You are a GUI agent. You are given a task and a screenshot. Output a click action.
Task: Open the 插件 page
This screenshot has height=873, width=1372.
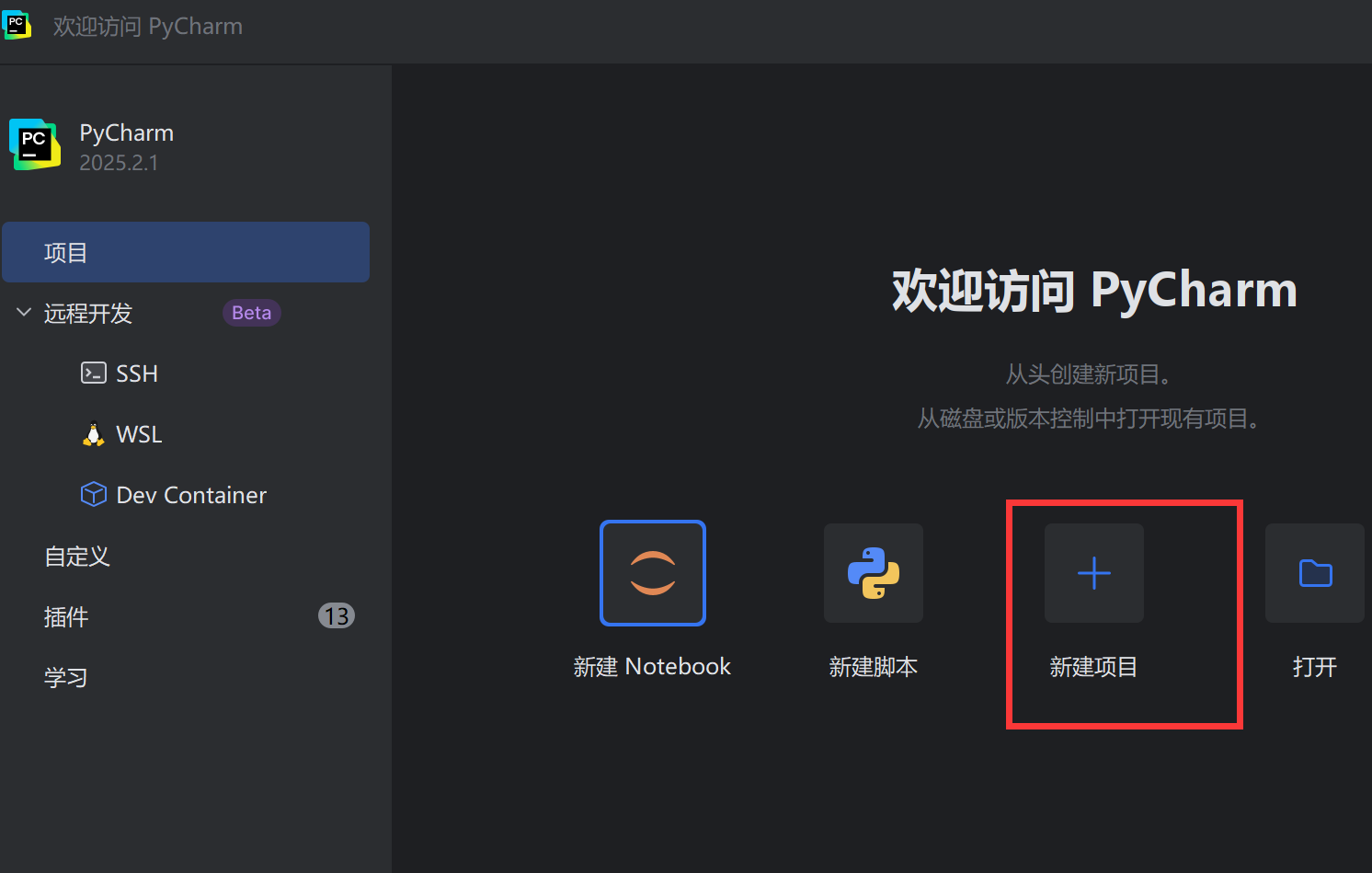point(66,617)
